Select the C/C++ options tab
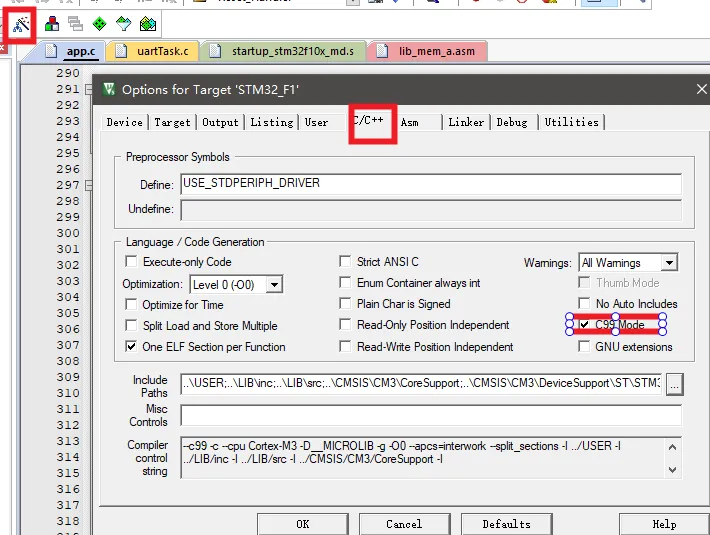The image size is (710, 535). [x=369, y=120]
